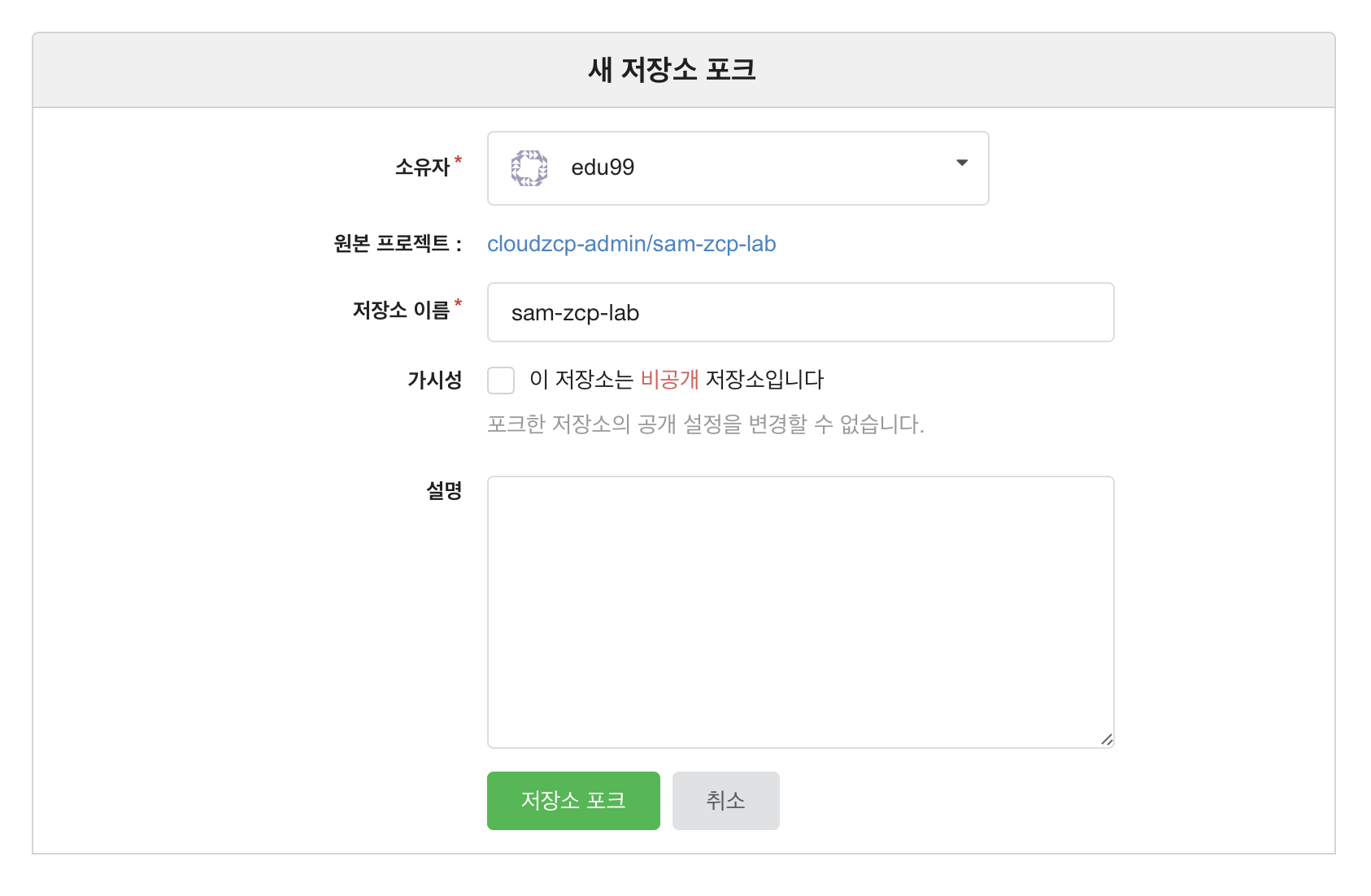Click the red asterisk beside 소유자
The height and width of the screenshot is (896, 1371).
[458, 160]
